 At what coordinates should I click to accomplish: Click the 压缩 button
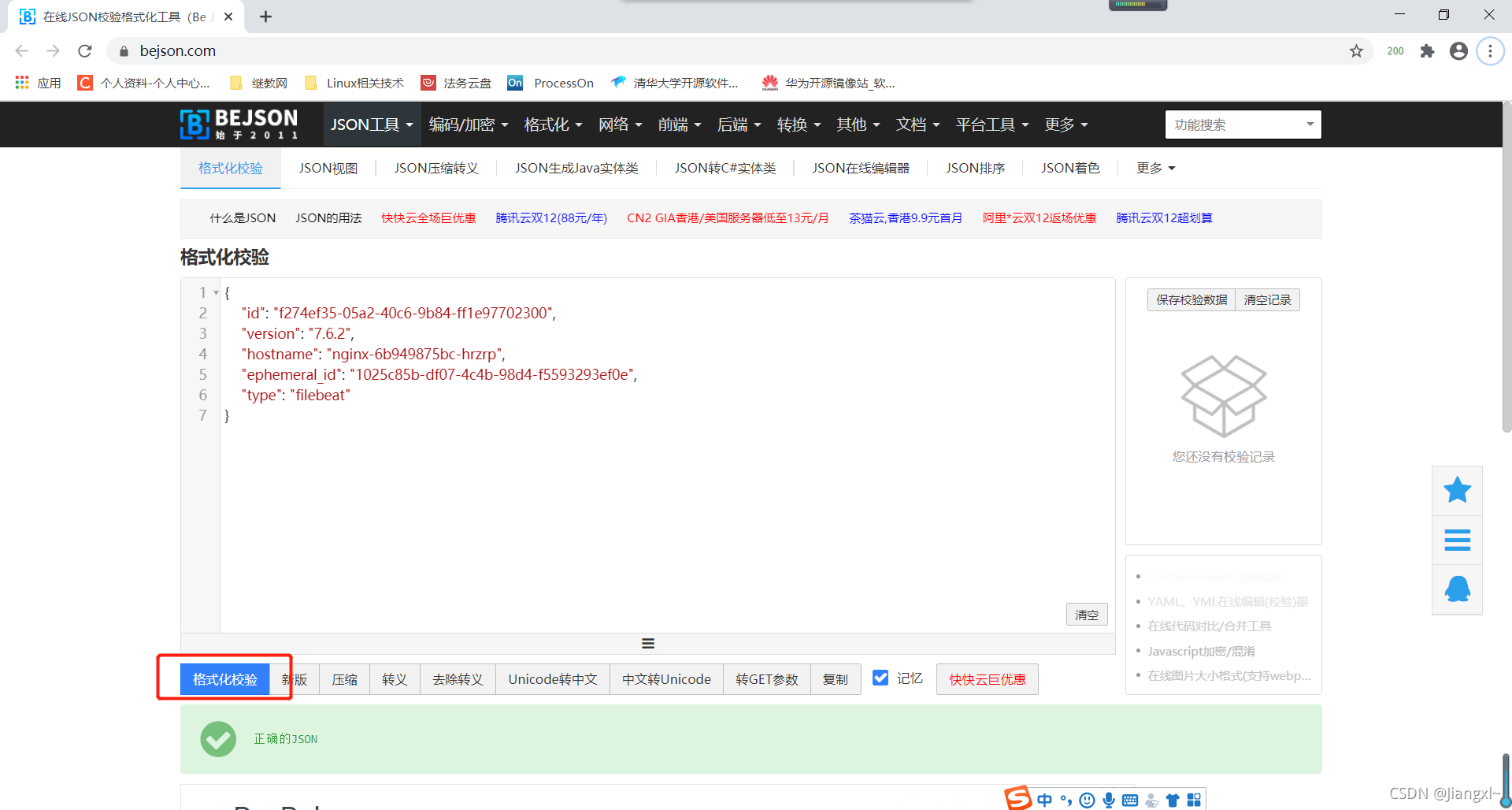[344, 679]
